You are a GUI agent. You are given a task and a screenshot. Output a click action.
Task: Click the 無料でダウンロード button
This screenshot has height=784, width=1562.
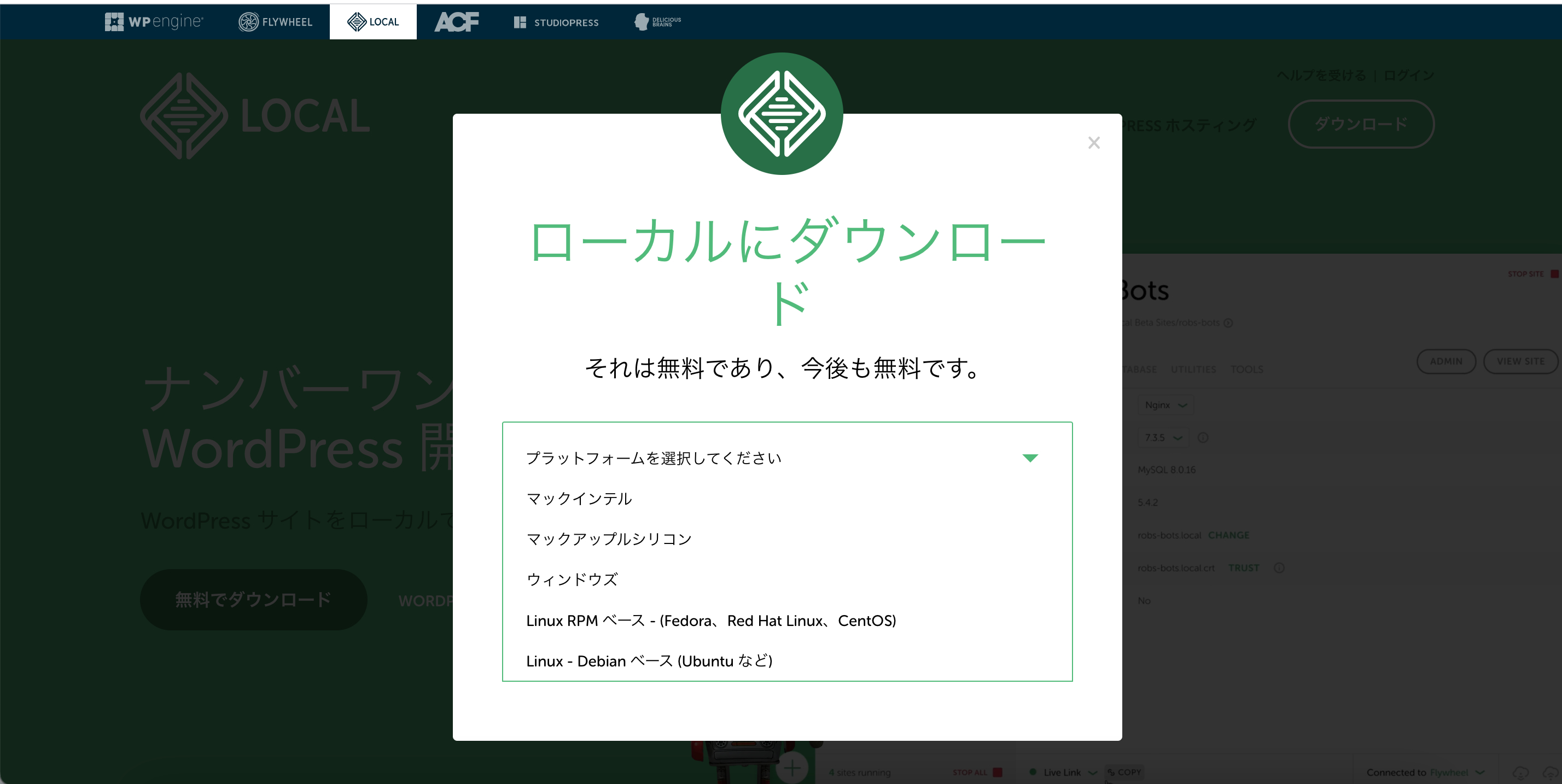click(x=252, y=599)
